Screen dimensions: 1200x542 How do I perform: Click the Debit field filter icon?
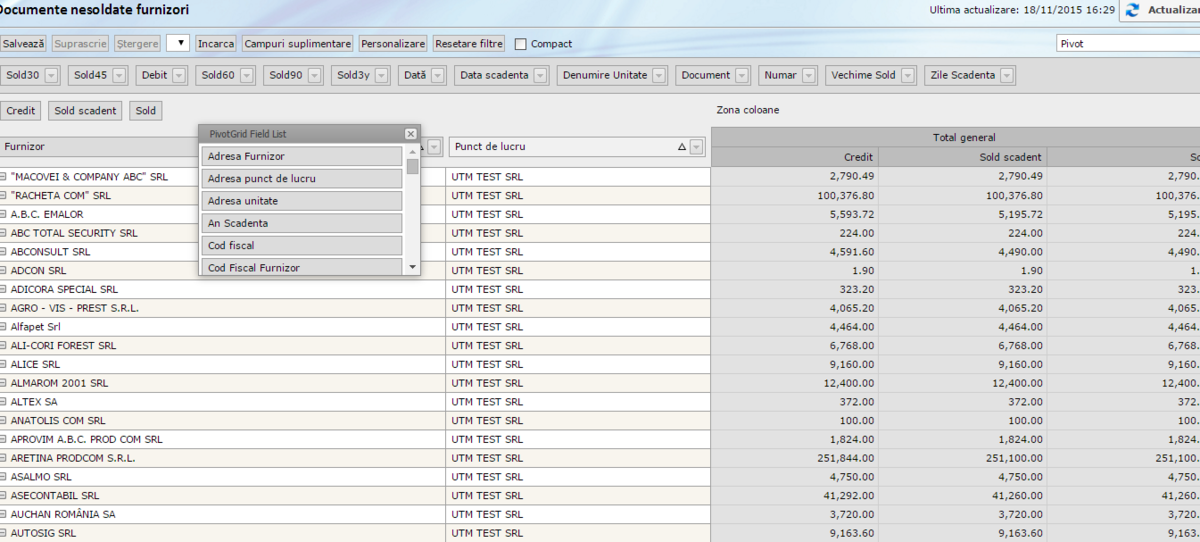click(x=179, y=76)
